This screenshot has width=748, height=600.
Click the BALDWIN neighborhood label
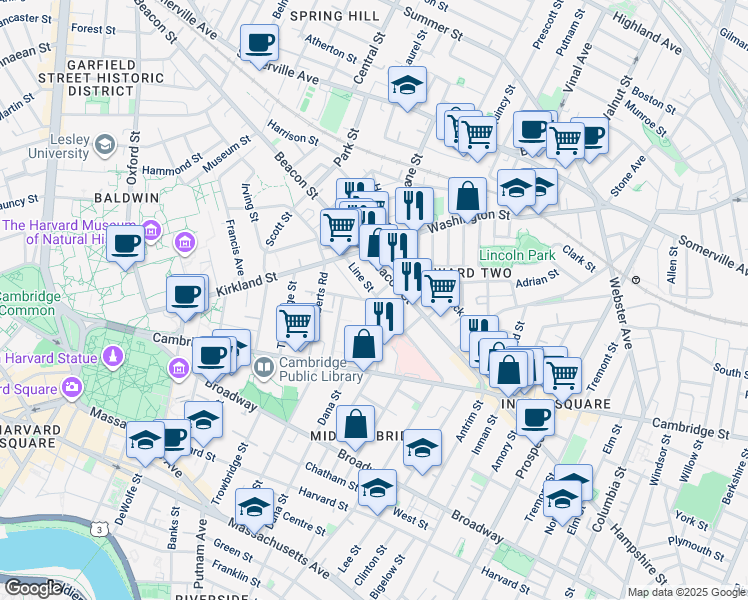click(127, 198)
